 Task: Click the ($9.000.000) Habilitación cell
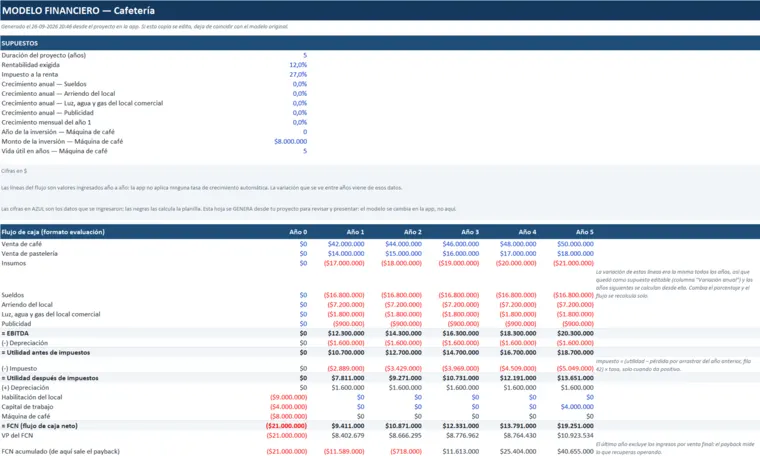[288, 397]
